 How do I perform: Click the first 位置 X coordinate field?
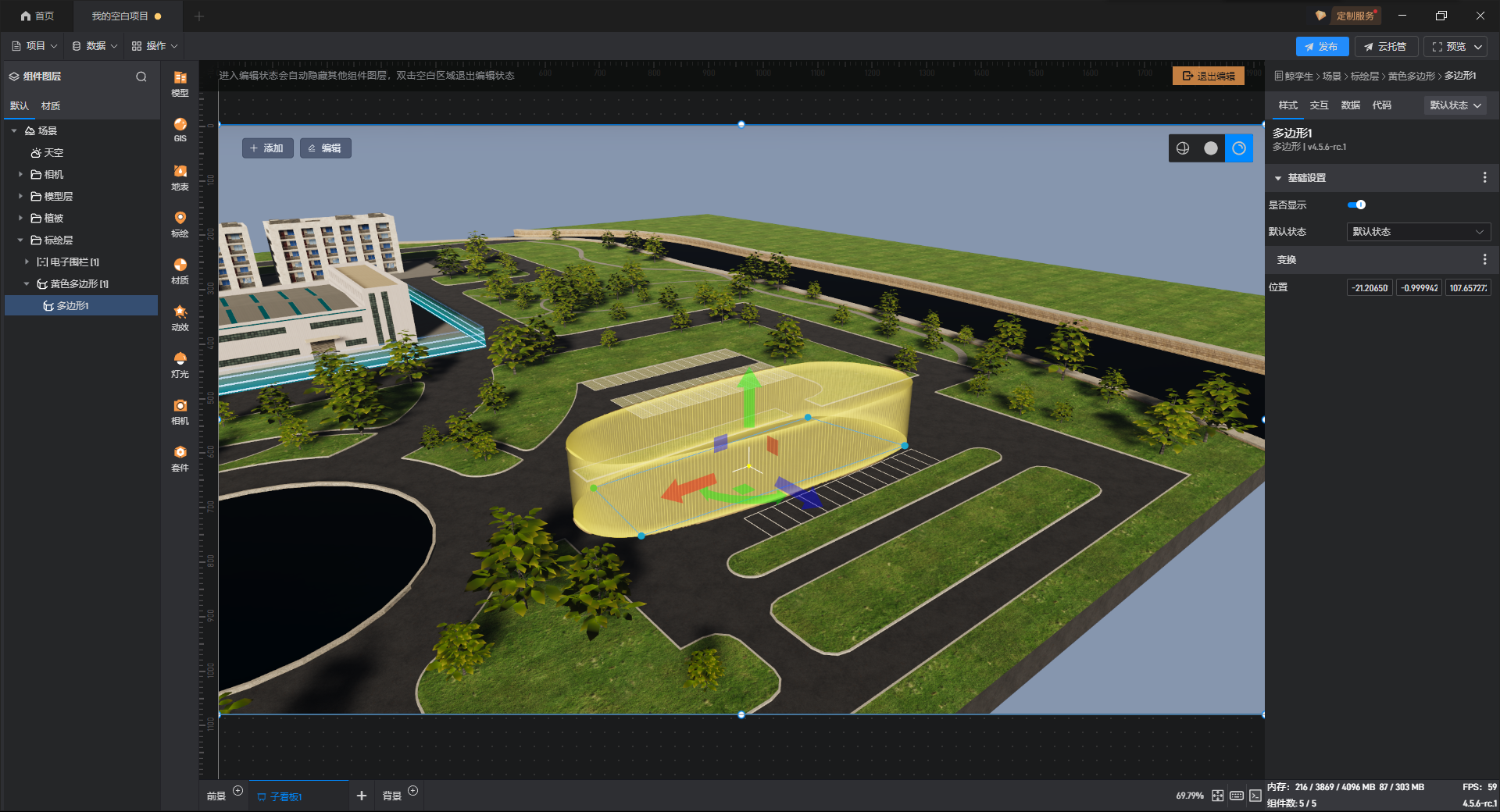point(1370,288)
